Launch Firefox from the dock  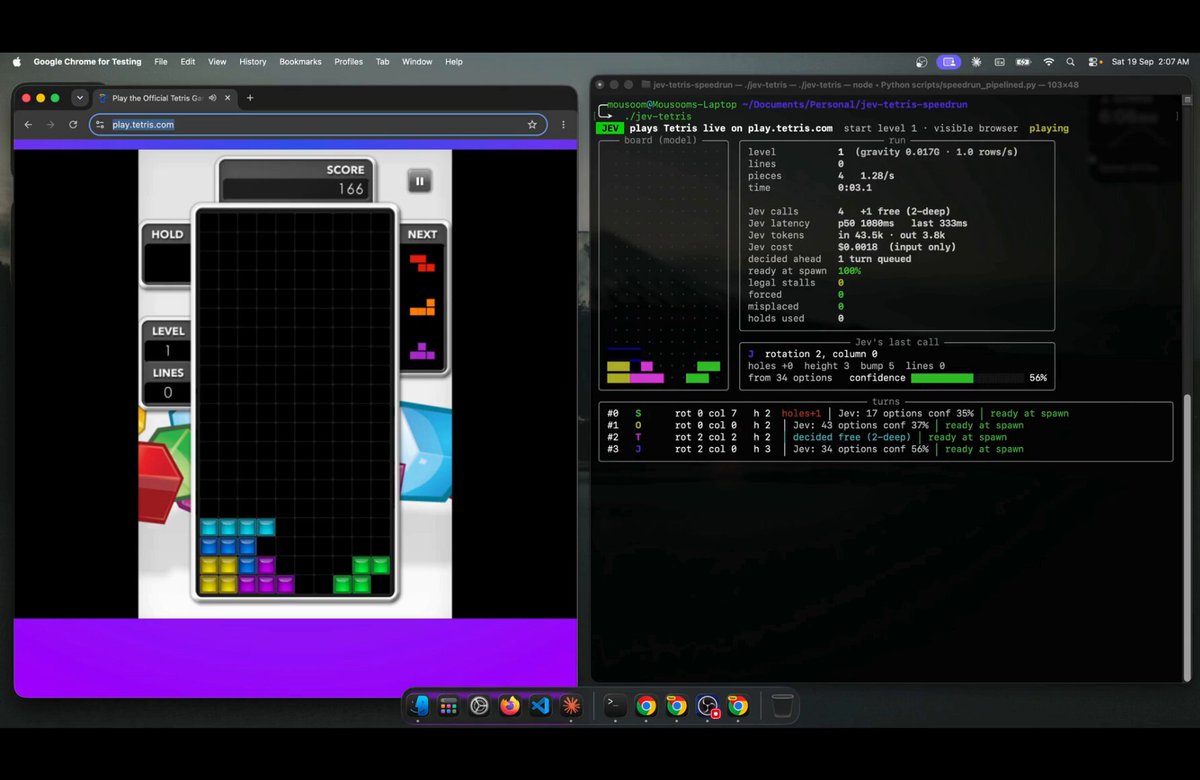(510, 706)
